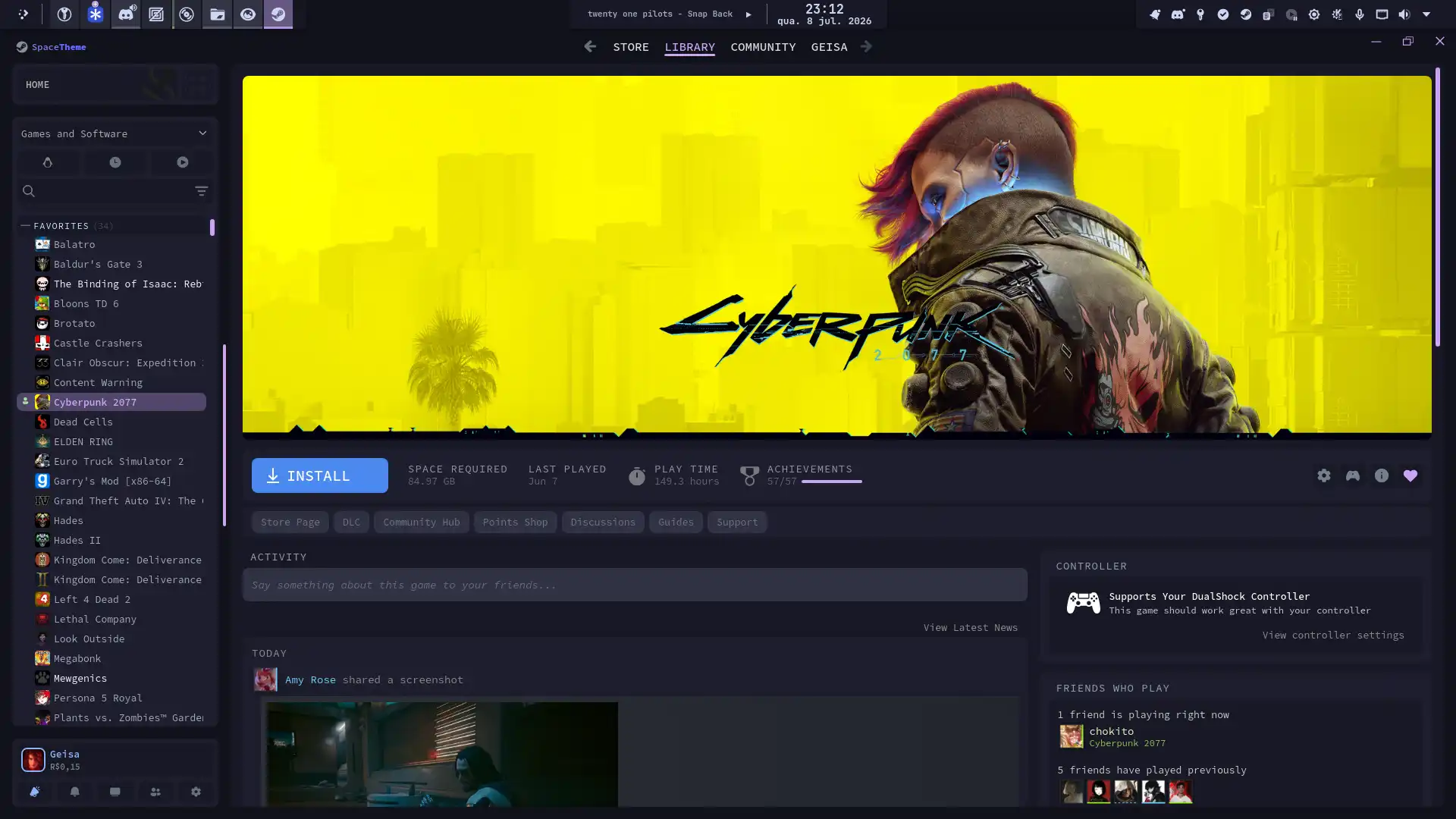Play the twenty one pilots track
The width and height of the screenshot is (1456, 819).
[748, 14]
